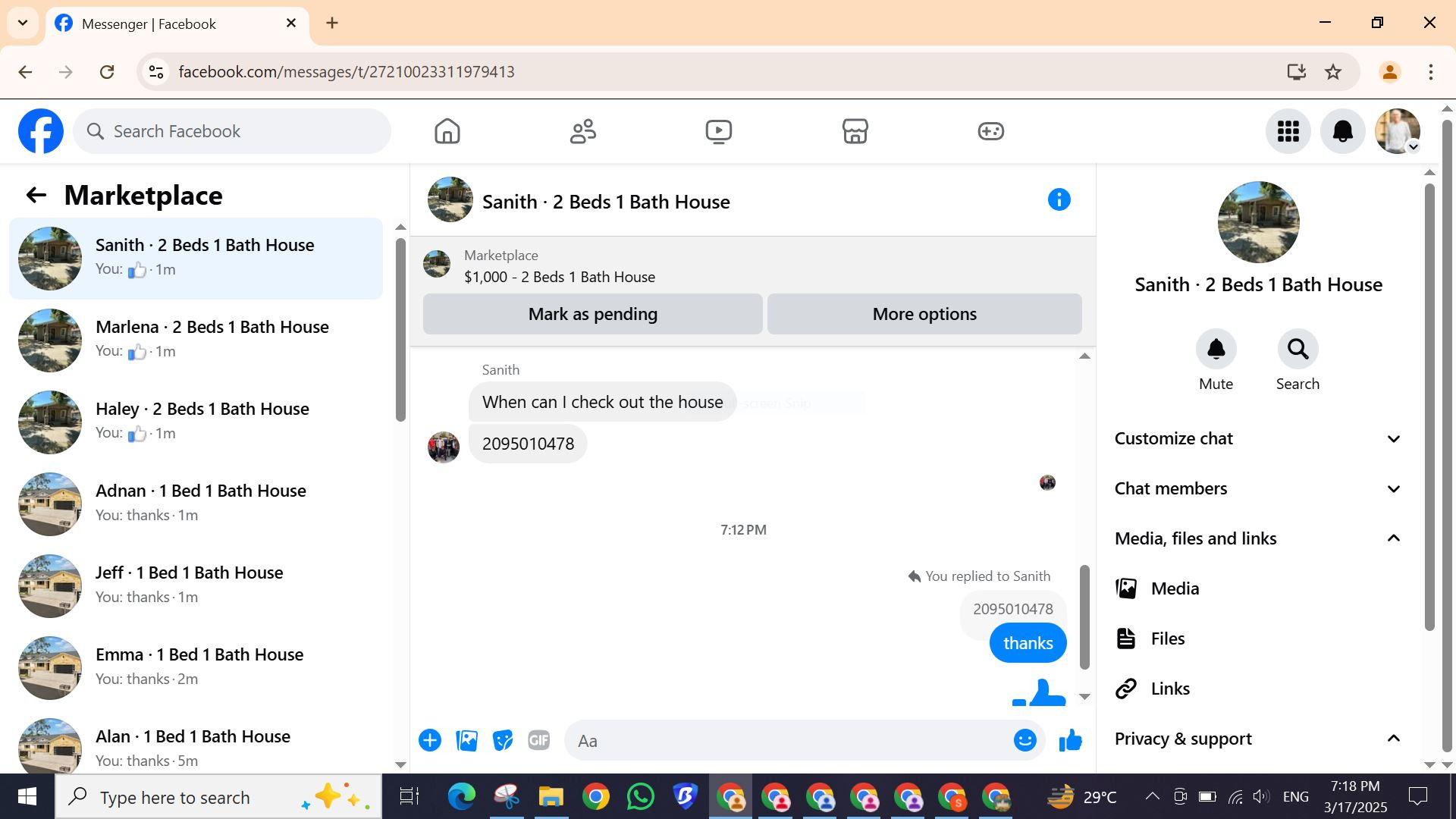This screenshot has height=819, width=1456.
Task: Expand Customize chat section
Action: (x=1258, y=439)
